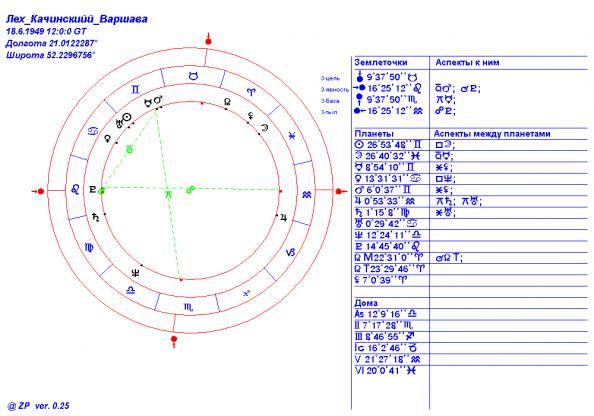Select the Долгота 21.0122287 longitude line
Viewport: 594px width, 416px height.
coord(52,43)
